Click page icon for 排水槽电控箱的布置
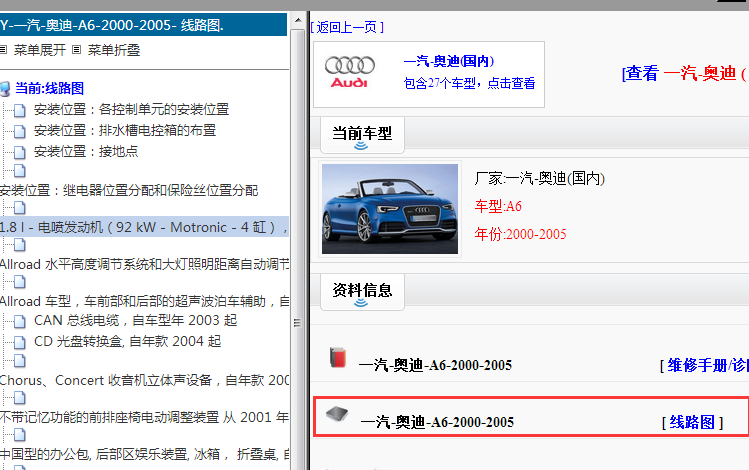Image resolution: width=749 pixels, height=470 pixels. coord(20,131)
